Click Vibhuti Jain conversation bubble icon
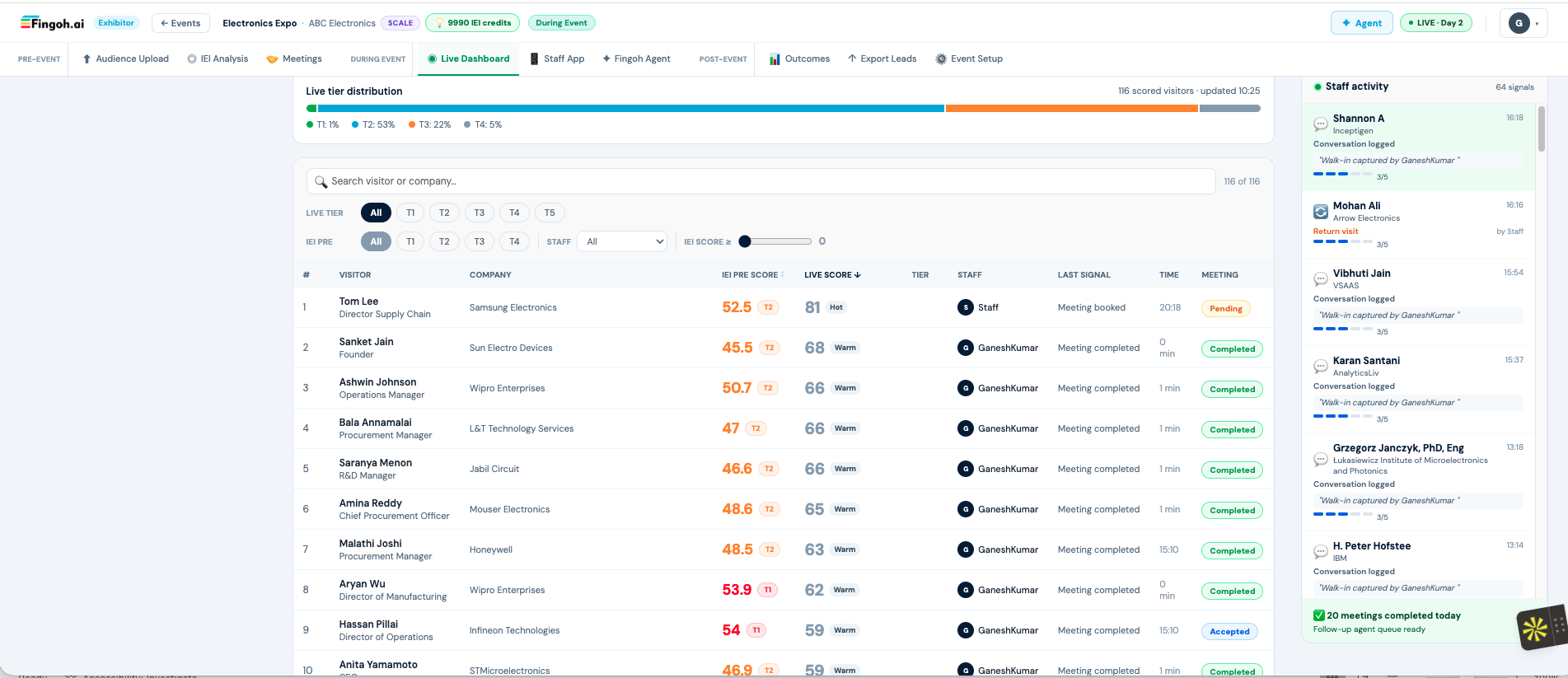 pos(1320,279)
